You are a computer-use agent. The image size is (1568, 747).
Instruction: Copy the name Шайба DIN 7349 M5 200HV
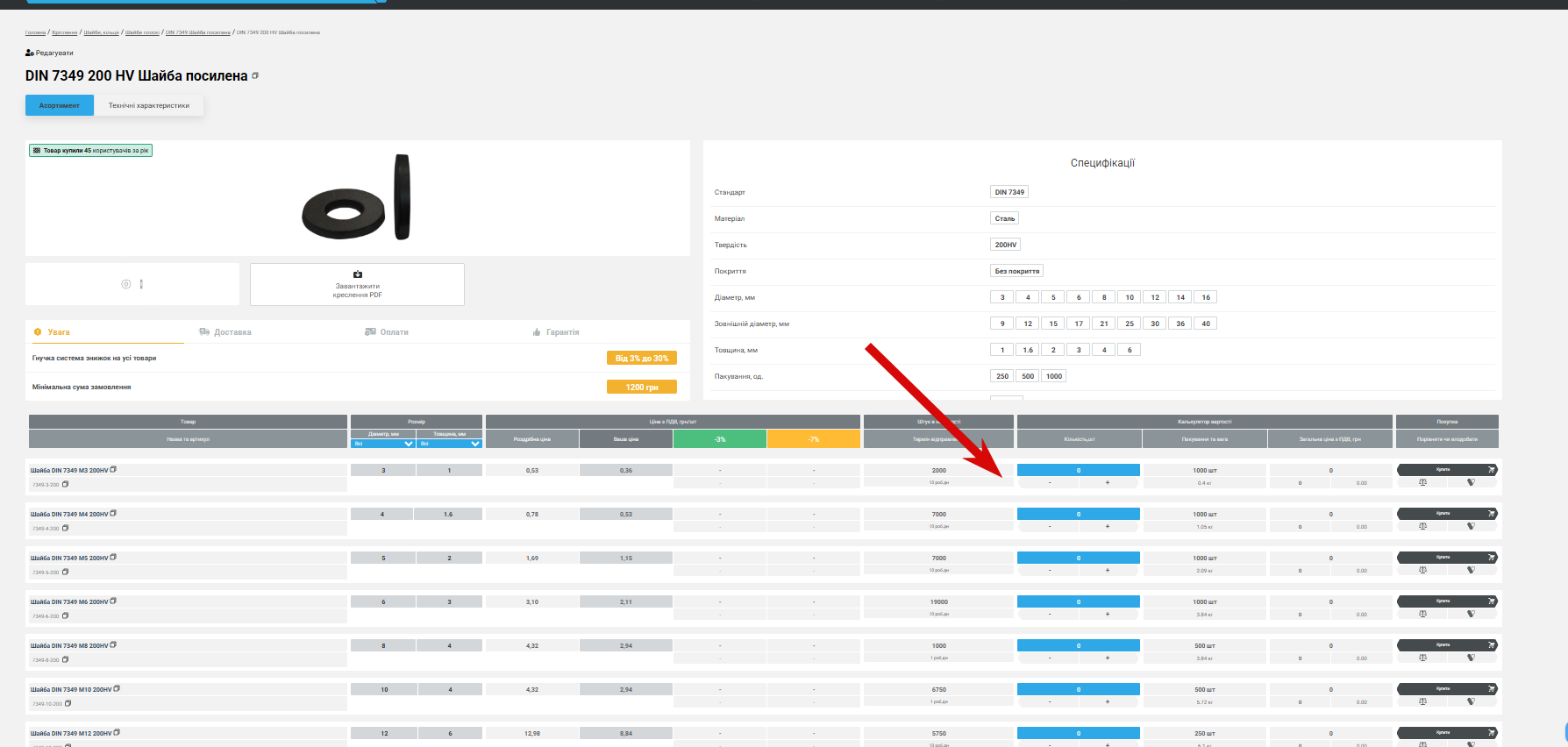click(113, 558)
